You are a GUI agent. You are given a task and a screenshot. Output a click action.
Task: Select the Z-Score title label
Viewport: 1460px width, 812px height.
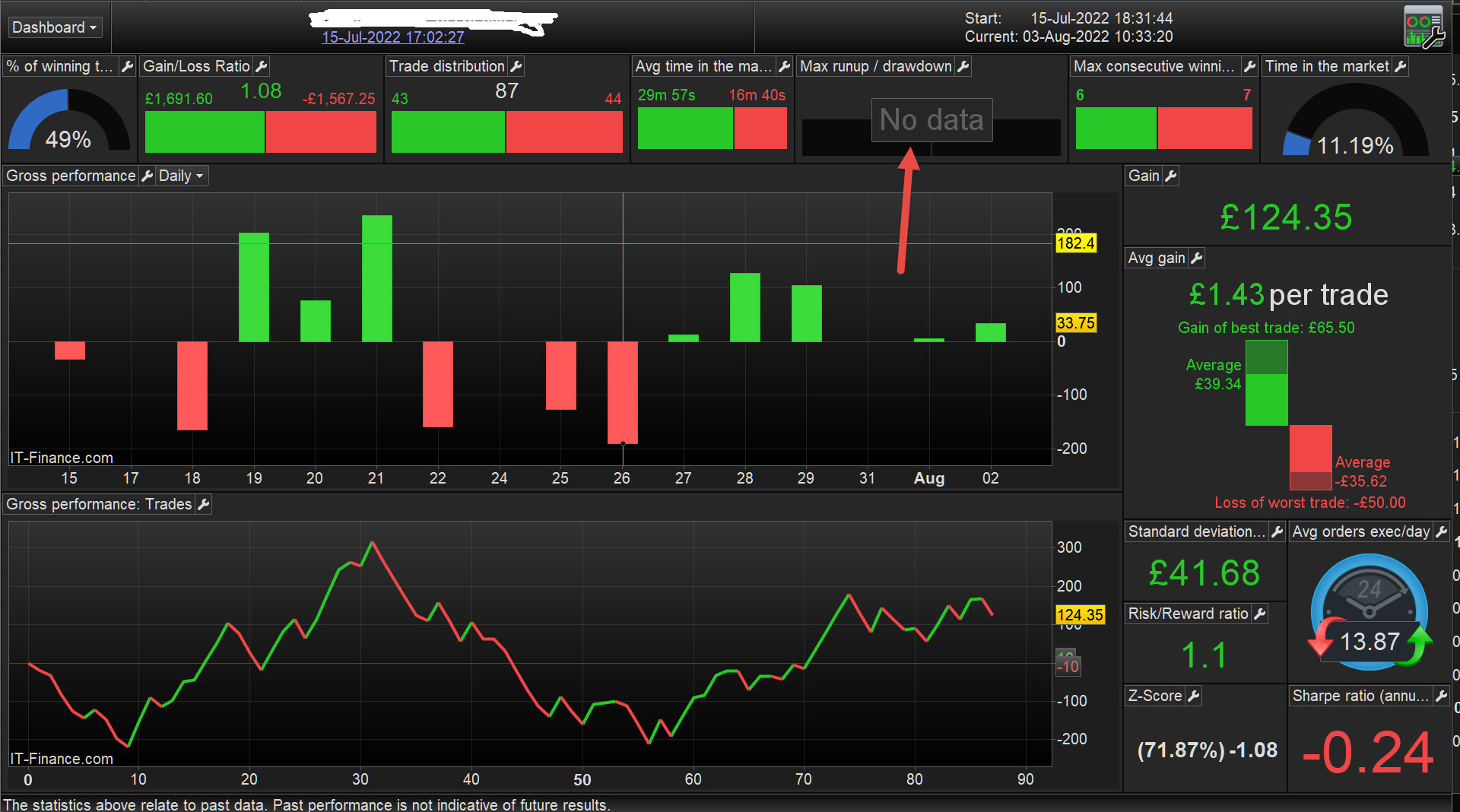(x=1155, y=696)
